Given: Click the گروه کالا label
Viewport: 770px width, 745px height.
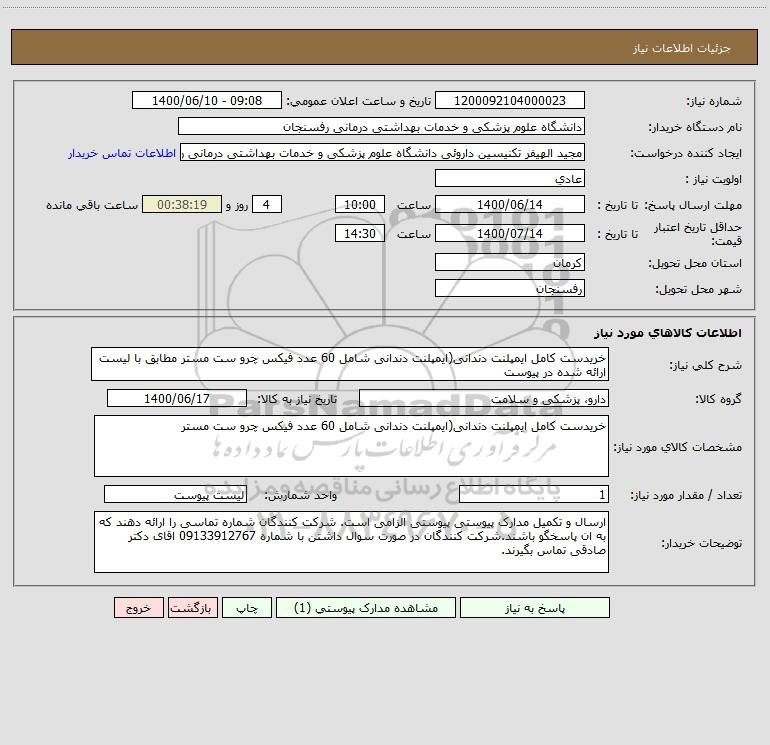Looking at the screenshot, I should tap(719, 399).
